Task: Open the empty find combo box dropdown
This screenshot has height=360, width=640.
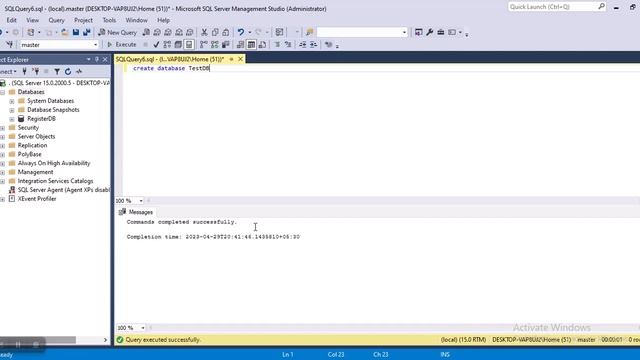Action: click(x=404, y=32)
